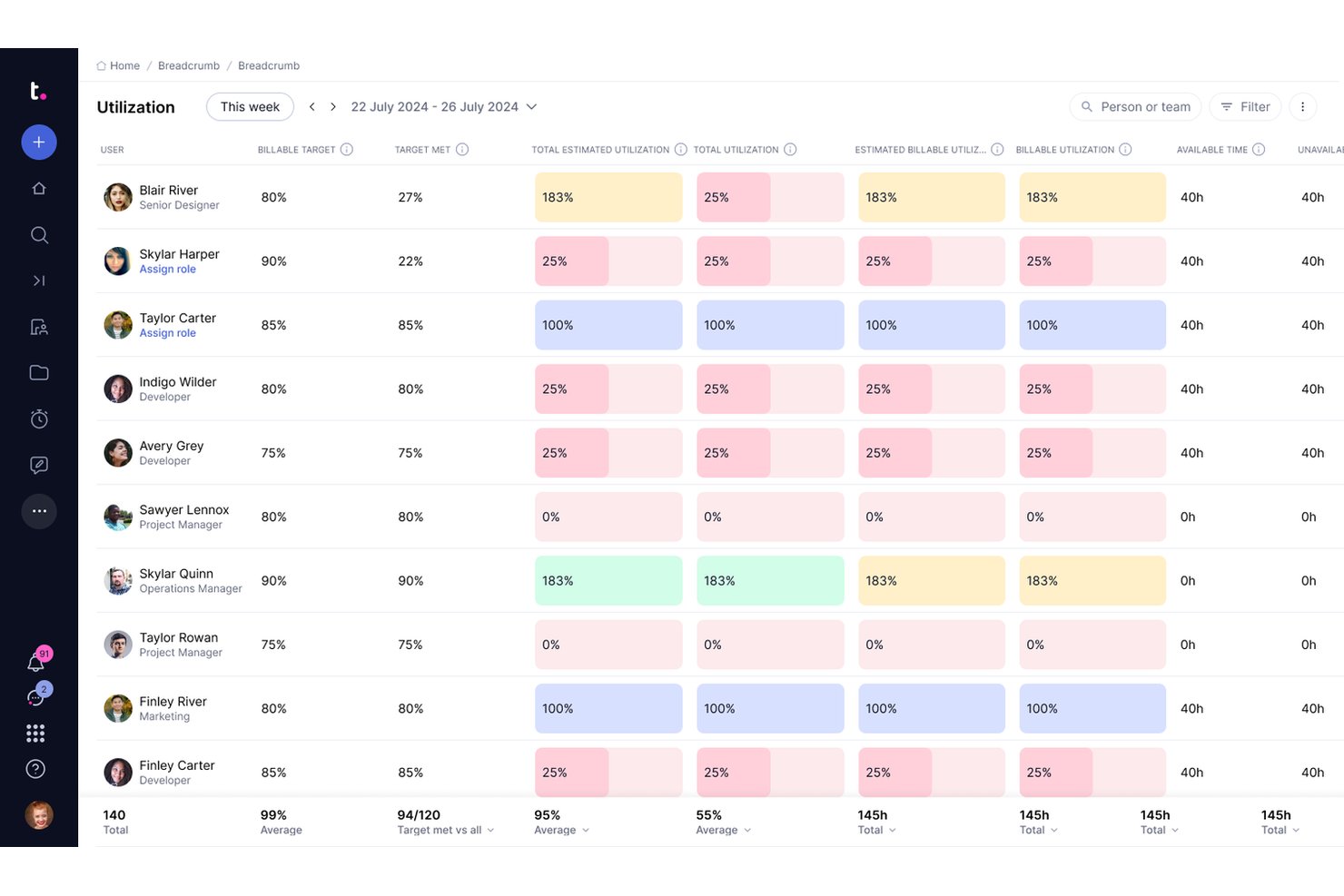Screen dimensions: 1344x896
Task: Click the Person or team search field
Action: (x=1135, y=106)
